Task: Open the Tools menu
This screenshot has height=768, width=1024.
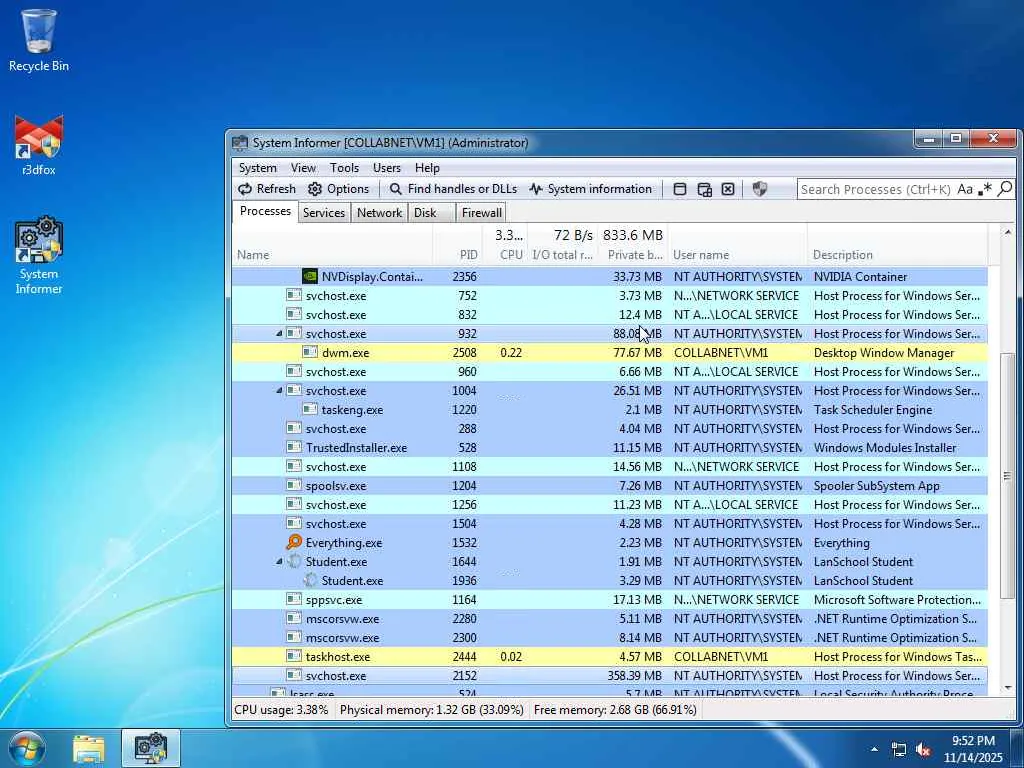Action: [344, 168]
